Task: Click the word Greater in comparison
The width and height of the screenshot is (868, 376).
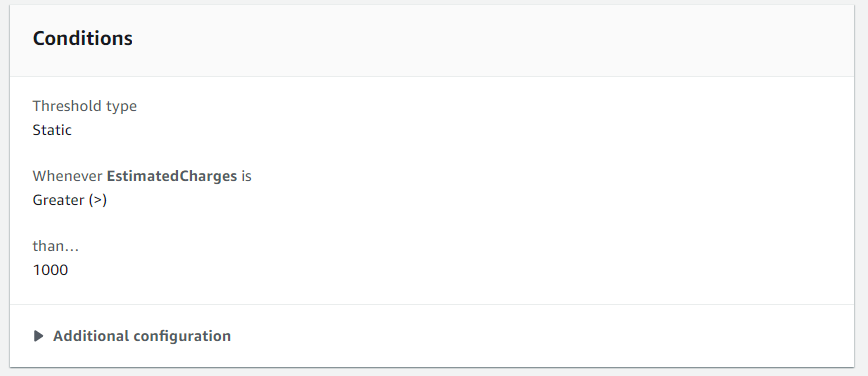Action: (x=58, y=200)
